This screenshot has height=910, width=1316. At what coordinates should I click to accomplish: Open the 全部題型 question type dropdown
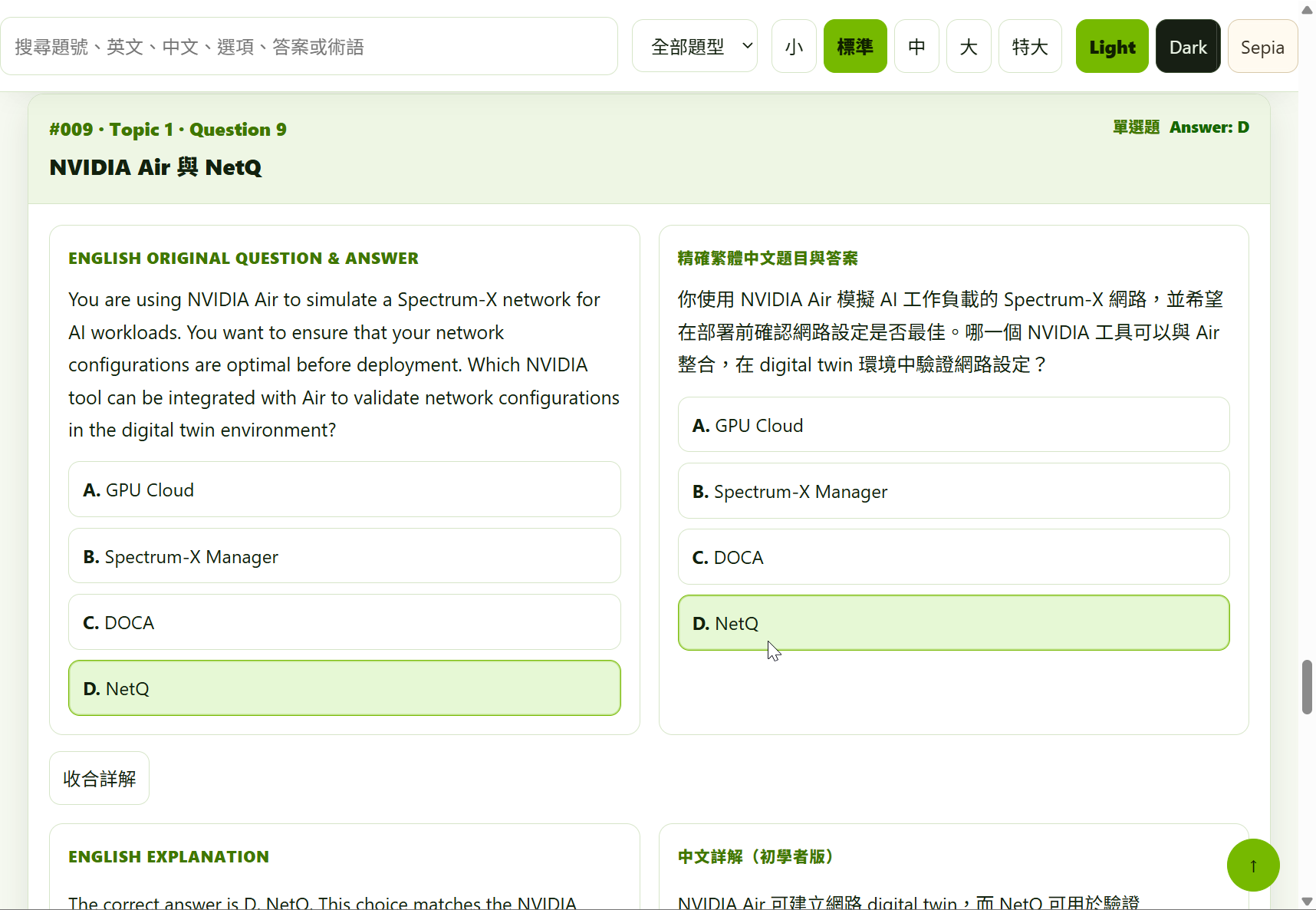click(x=695, y=47)
